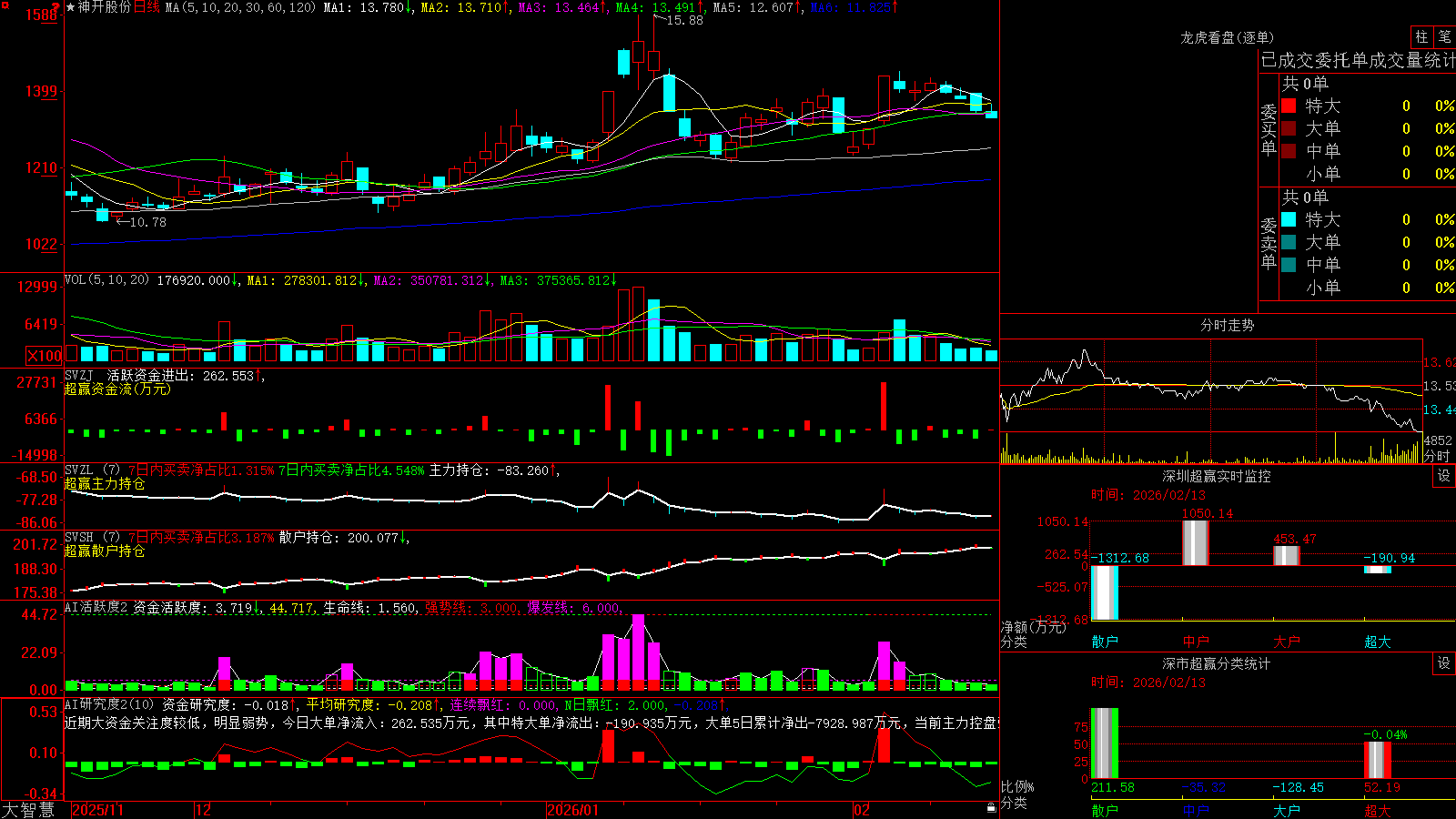Click the 散户 211.58 bar in 分类统计

click(1105, 743)
